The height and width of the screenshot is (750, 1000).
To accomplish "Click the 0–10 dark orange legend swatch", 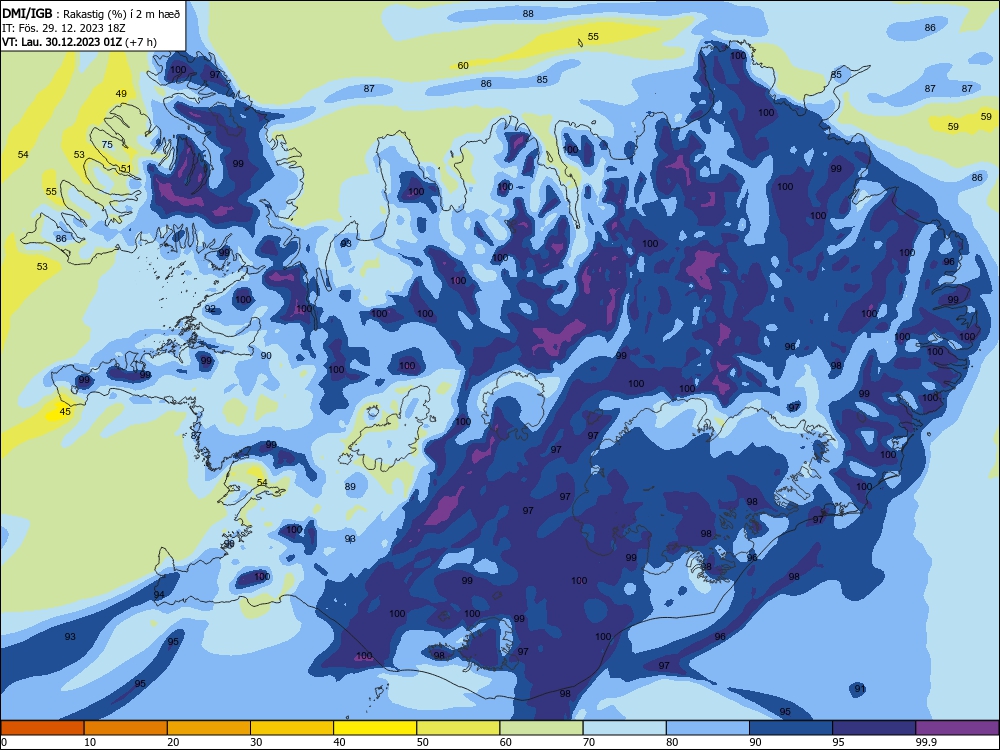I will 42,728.
